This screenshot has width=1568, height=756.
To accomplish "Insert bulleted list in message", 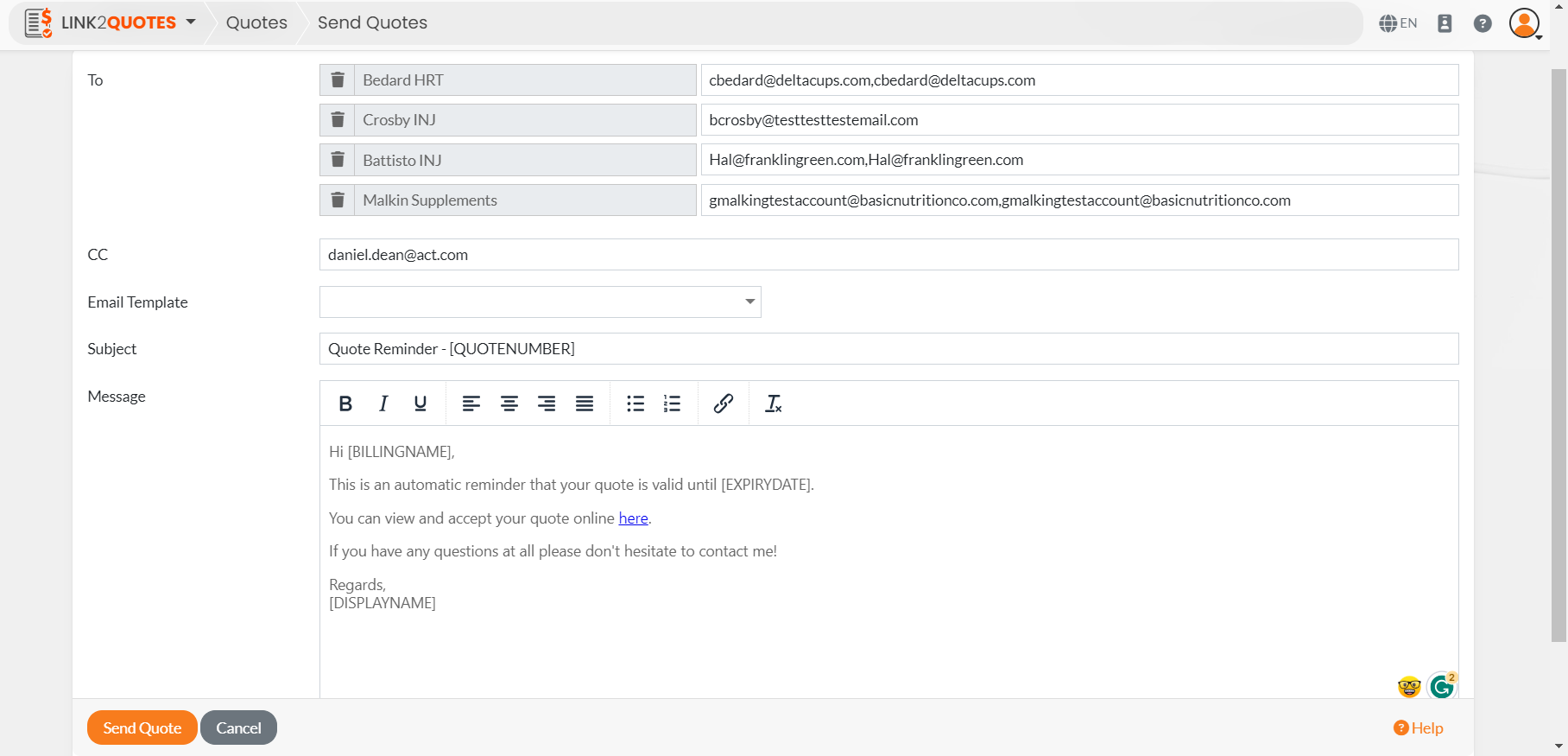I will (x=635, y=403).
